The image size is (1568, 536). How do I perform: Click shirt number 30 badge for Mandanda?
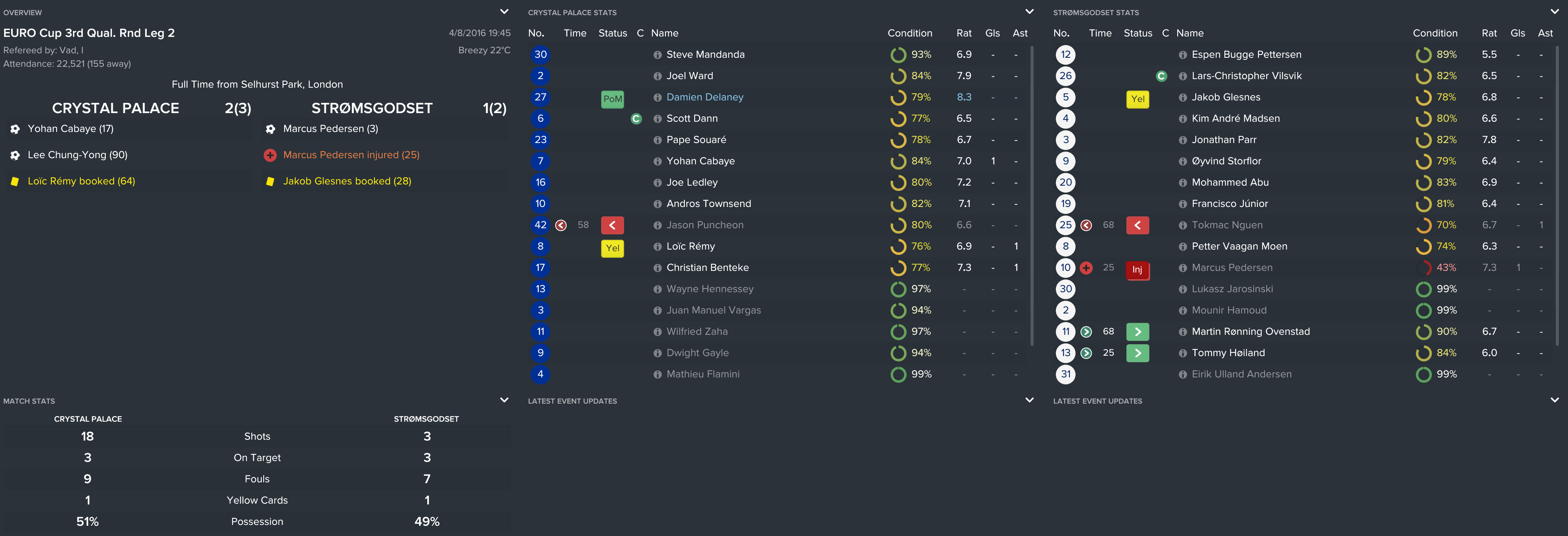point(540,55)
